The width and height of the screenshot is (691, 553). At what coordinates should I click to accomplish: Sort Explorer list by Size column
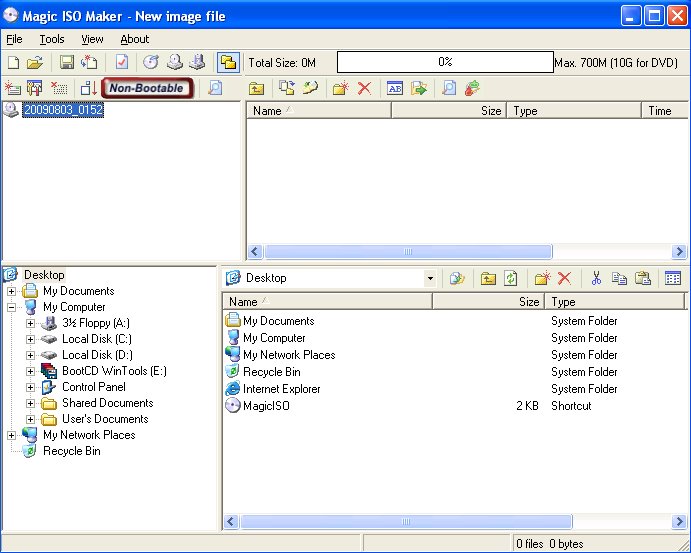pyautogui.click(x=488, y=302)
